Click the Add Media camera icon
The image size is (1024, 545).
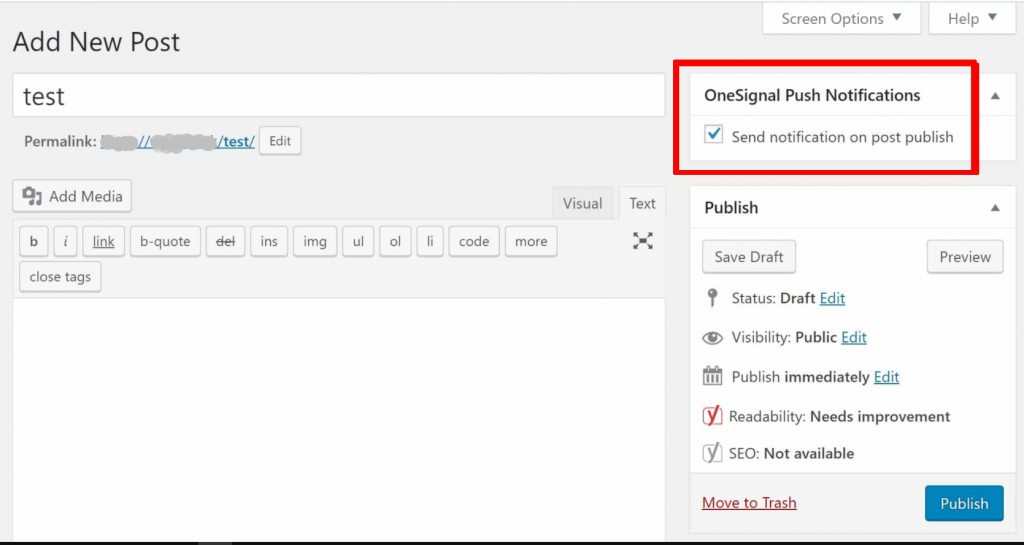32,196
